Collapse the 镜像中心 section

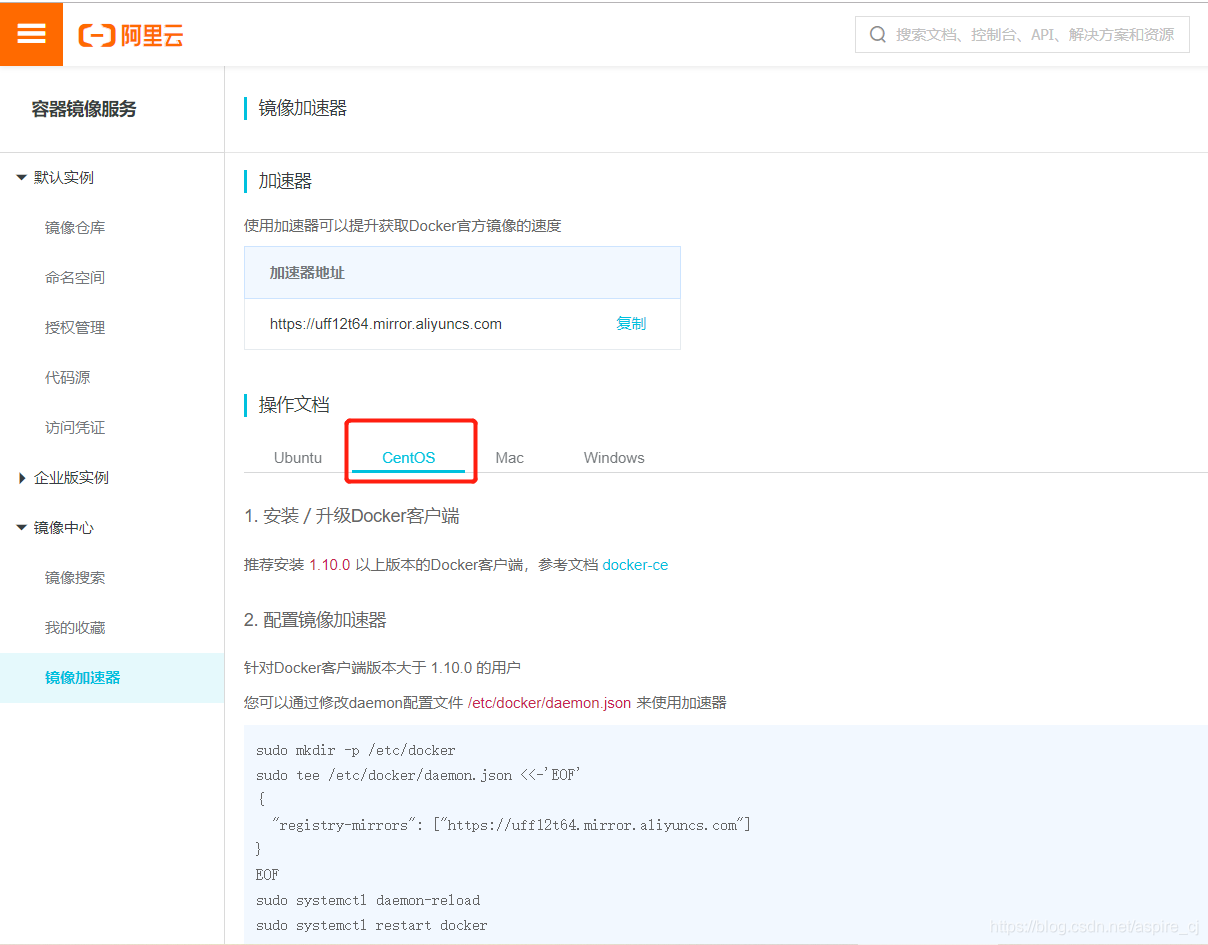pos(21,527)
